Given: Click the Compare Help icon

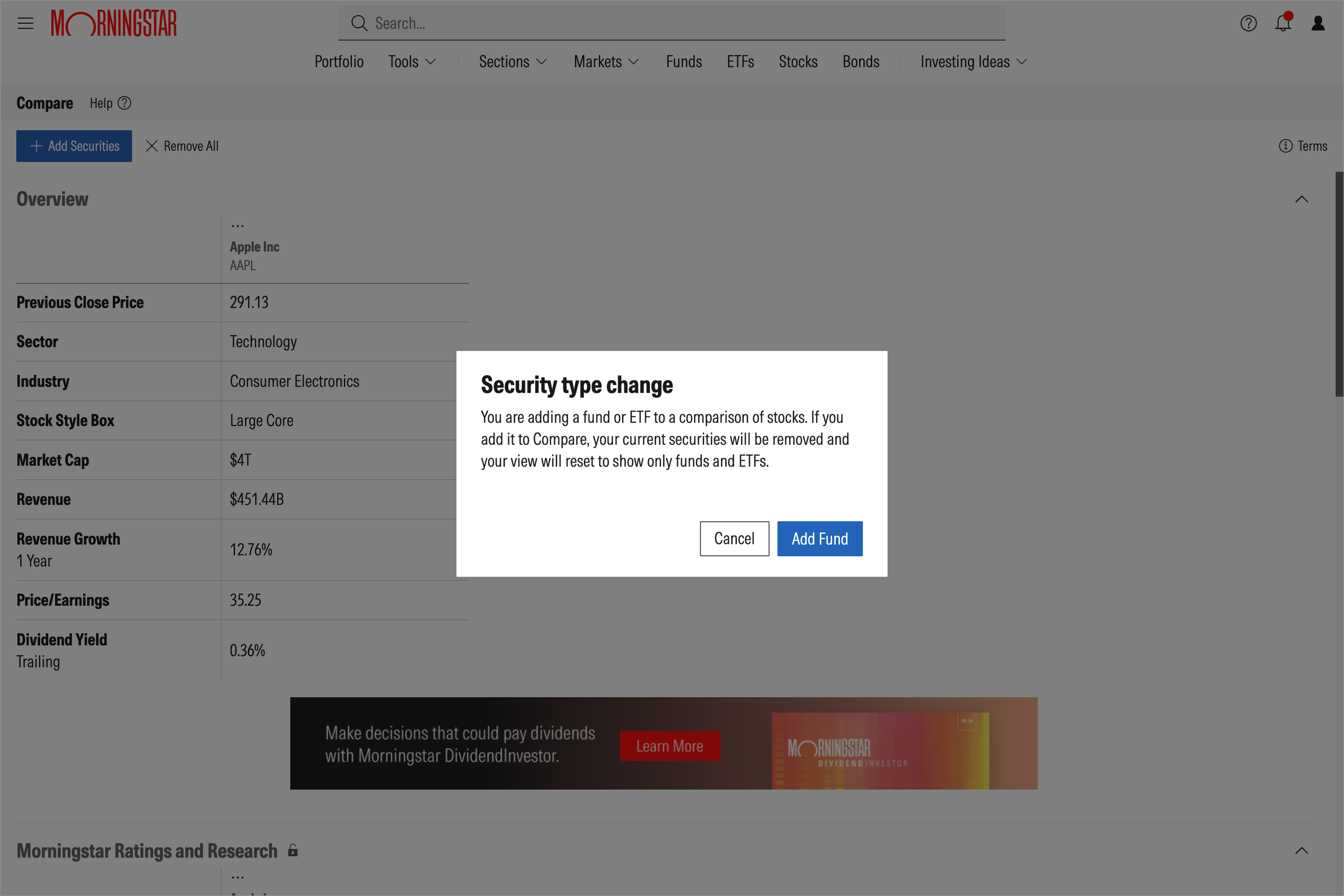Looking at the screenshot, I should [x=124, y=104].
